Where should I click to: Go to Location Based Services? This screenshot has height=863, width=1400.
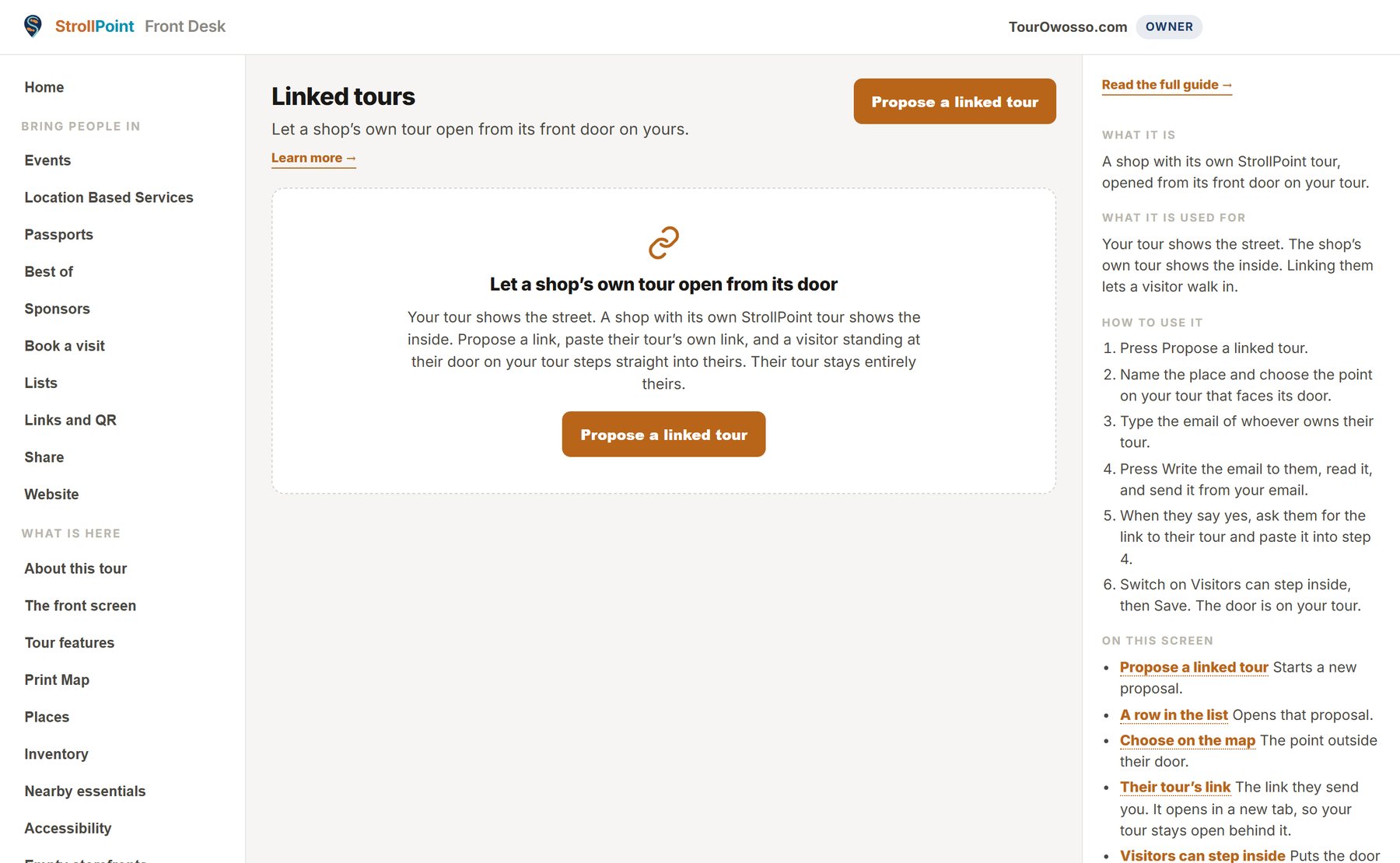(109, 197)
